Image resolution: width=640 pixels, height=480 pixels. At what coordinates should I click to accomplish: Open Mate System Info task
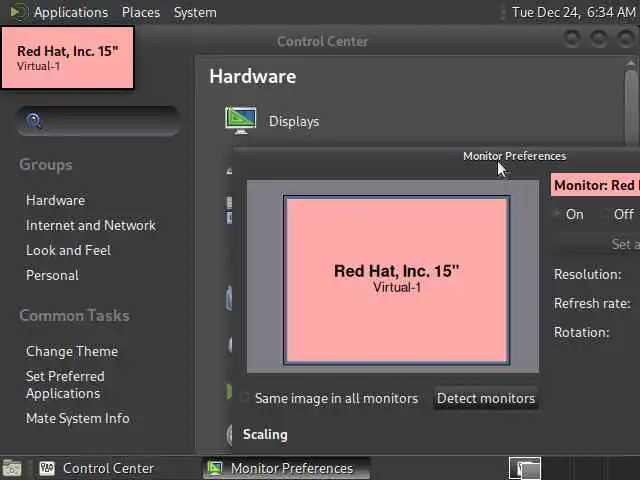tap(78, 418)
